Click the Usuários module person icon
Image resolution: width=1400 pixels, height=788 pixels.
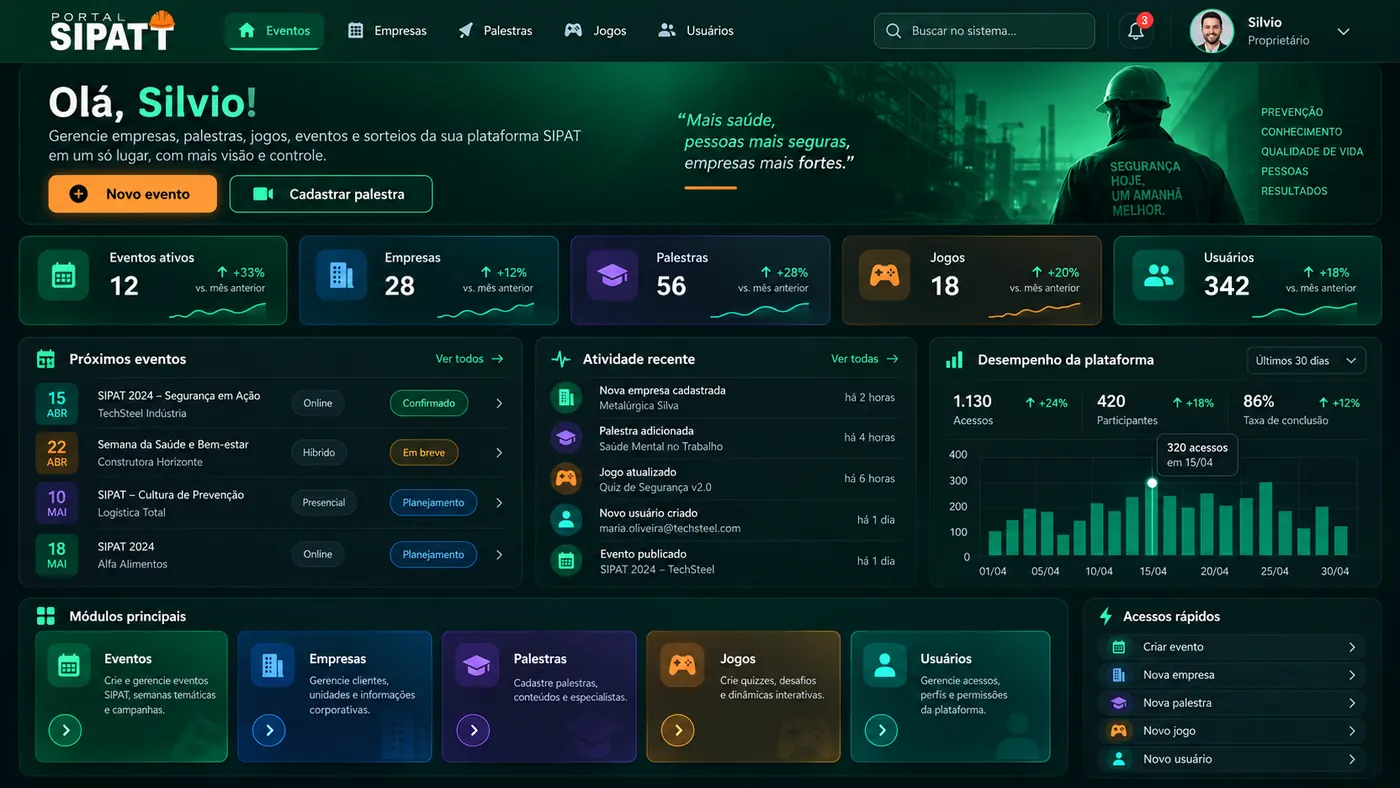[885, 665]
